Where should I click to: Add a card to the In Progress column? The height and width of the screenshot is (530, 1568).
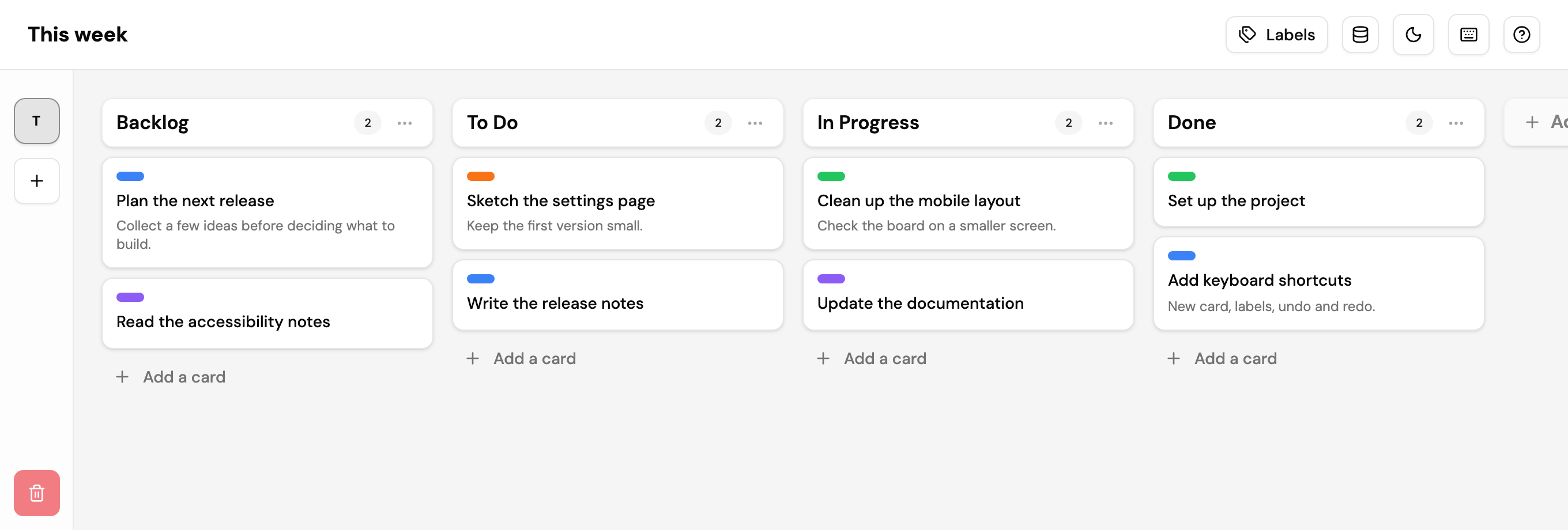(872, 358)
